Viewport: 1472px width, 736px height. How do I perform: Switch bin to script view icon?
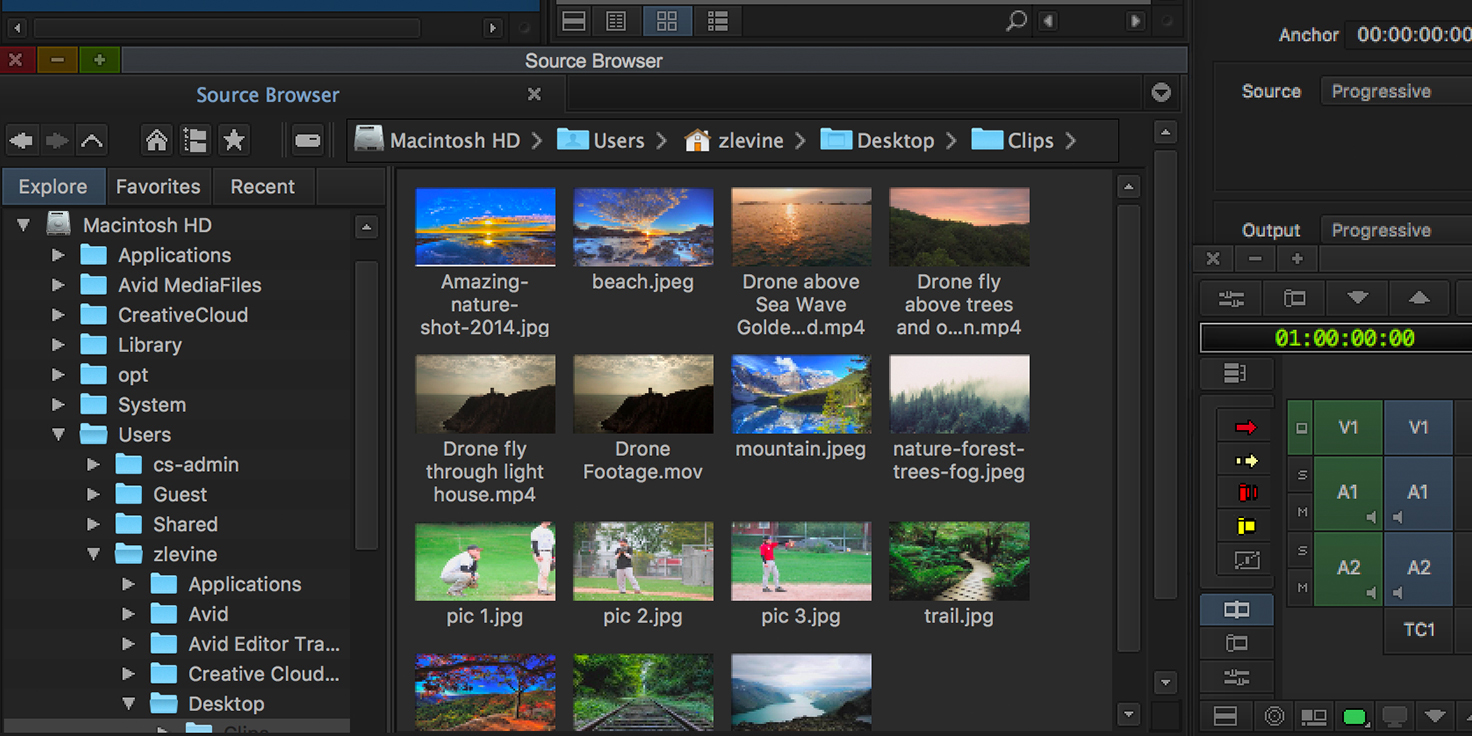717,20
